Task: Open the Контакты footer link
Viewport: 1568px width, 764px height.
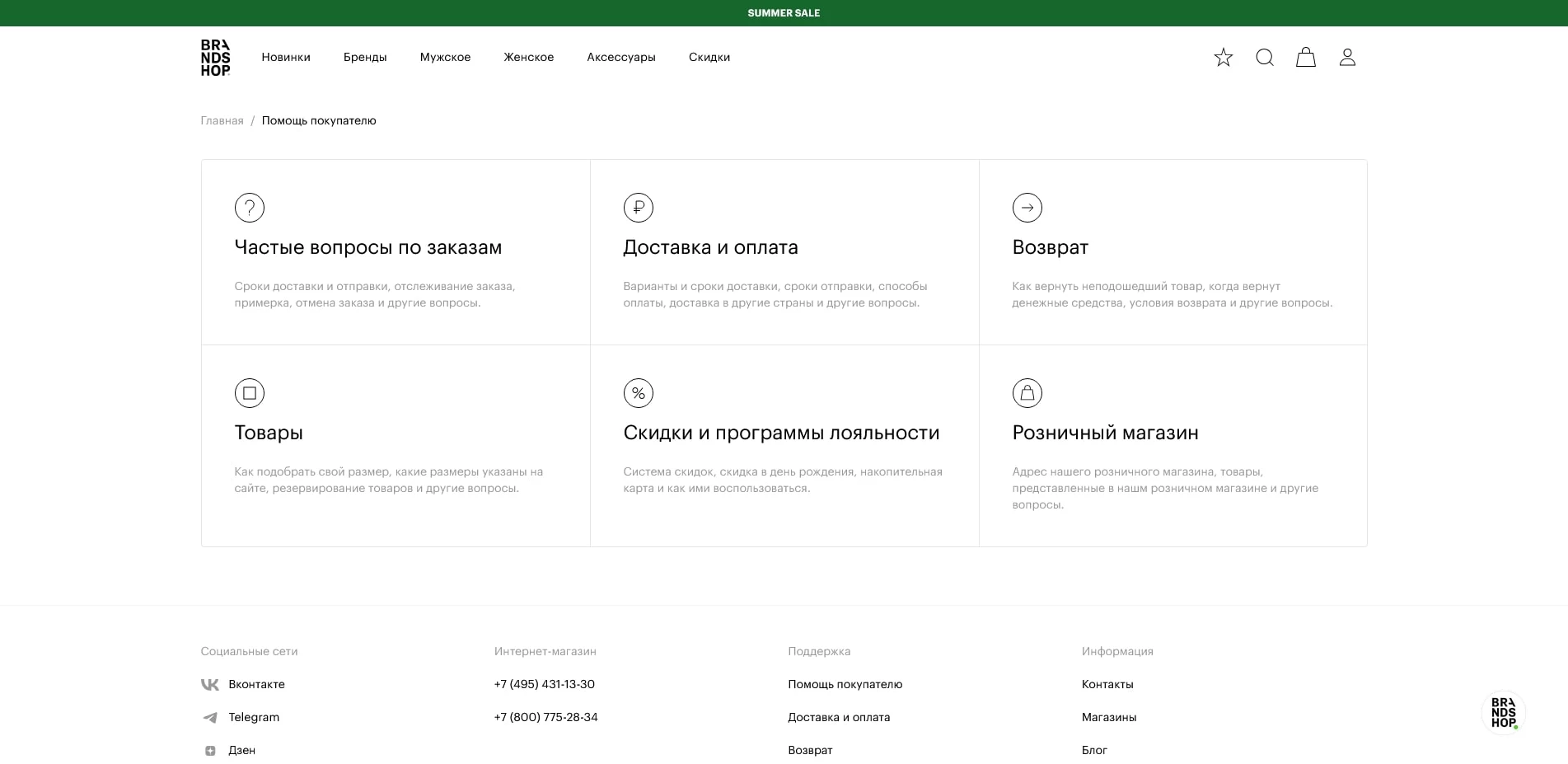Action: [x=1107, y=684]
